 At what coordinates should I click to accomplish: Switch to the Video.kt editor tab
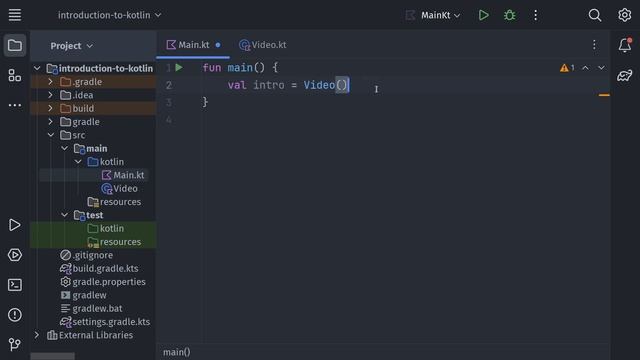262,45
